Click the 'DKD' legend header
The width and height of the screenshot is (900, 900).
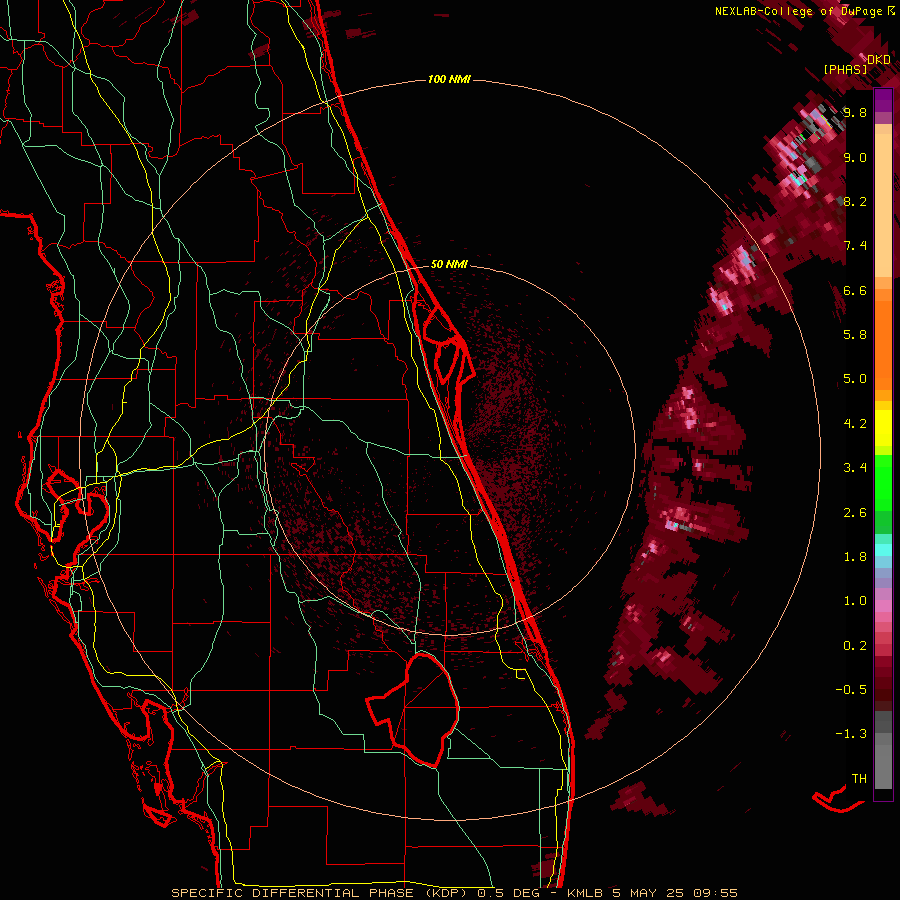pyautogui.click(x=878, y=60)
